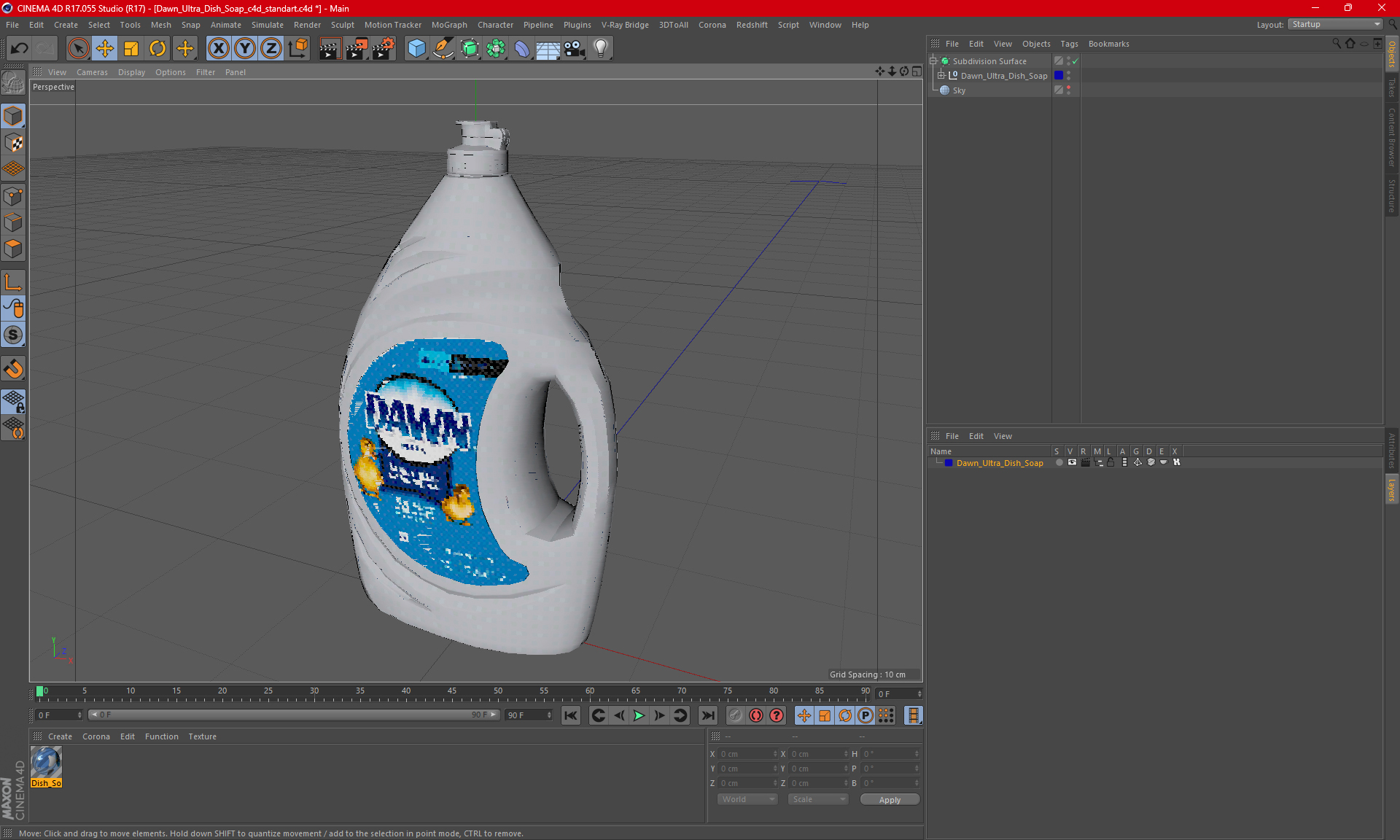Toggle Sky visibility dots
Screen dimensions: 1400x840
pos(1069,90)
